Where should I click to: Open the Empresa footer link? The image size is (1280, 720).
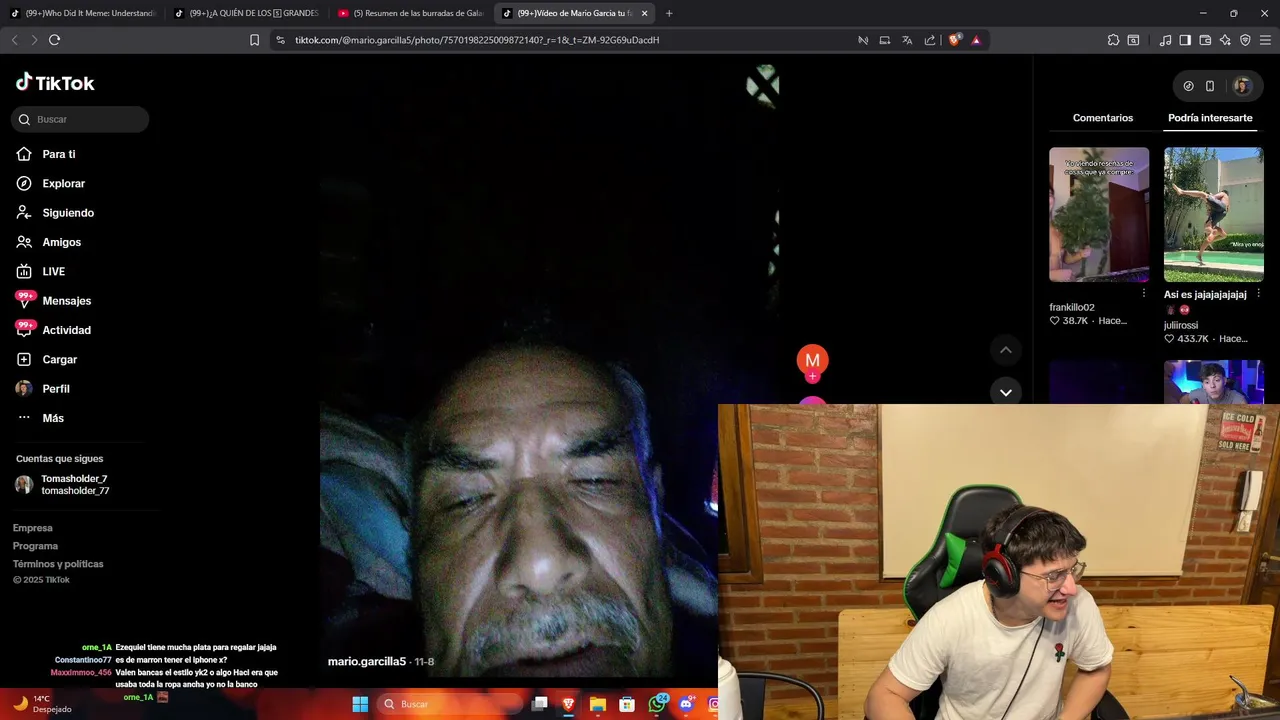tap(33, 528)
